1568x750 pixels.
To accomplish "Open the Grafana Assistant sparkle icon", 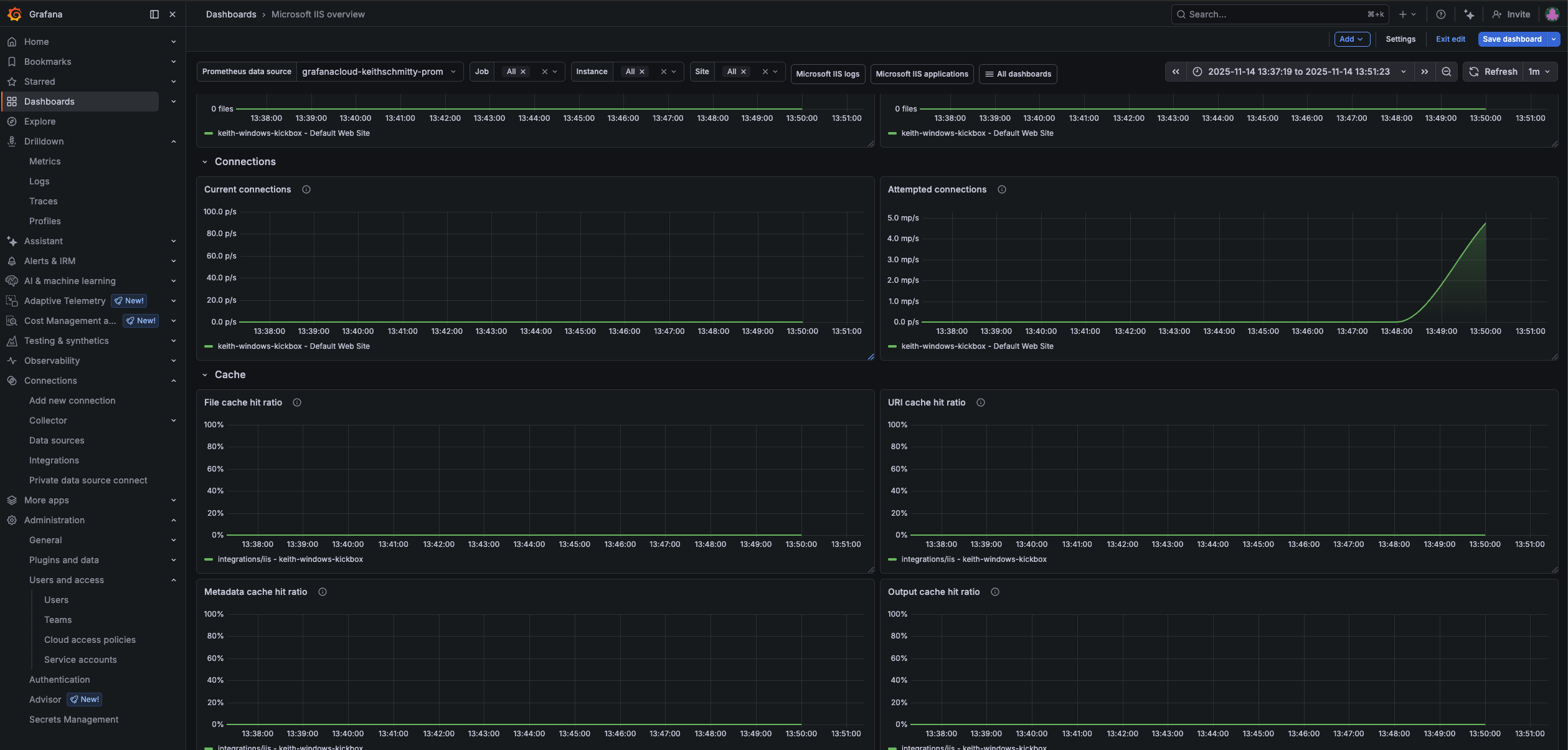I will click(1469, 14).
